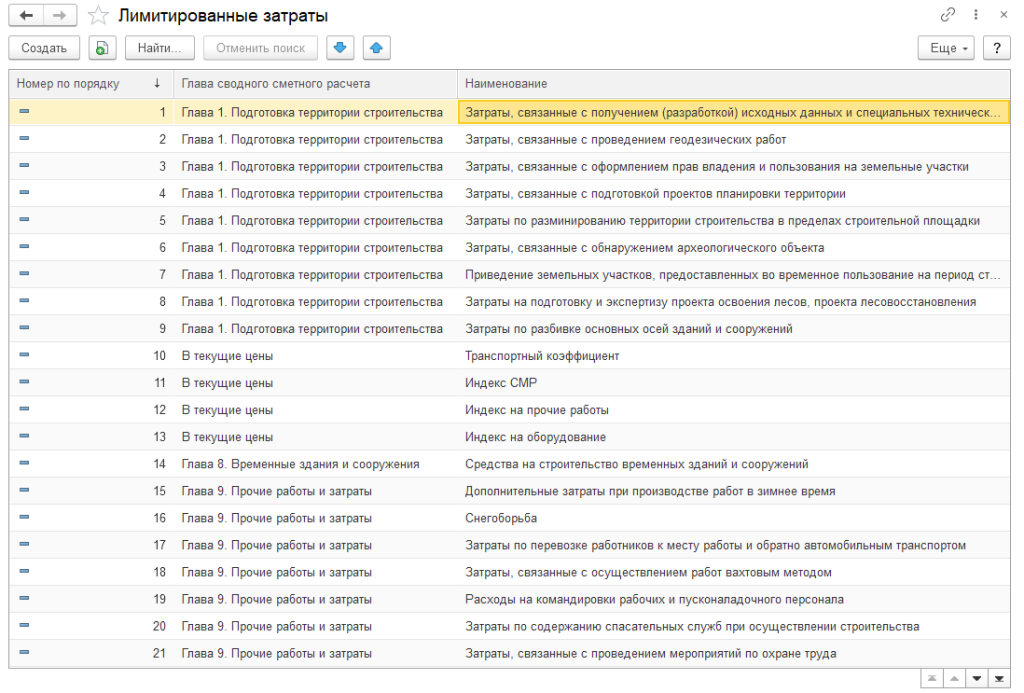
Task: Open the Найти... search dialog
Action: point(160,48)
